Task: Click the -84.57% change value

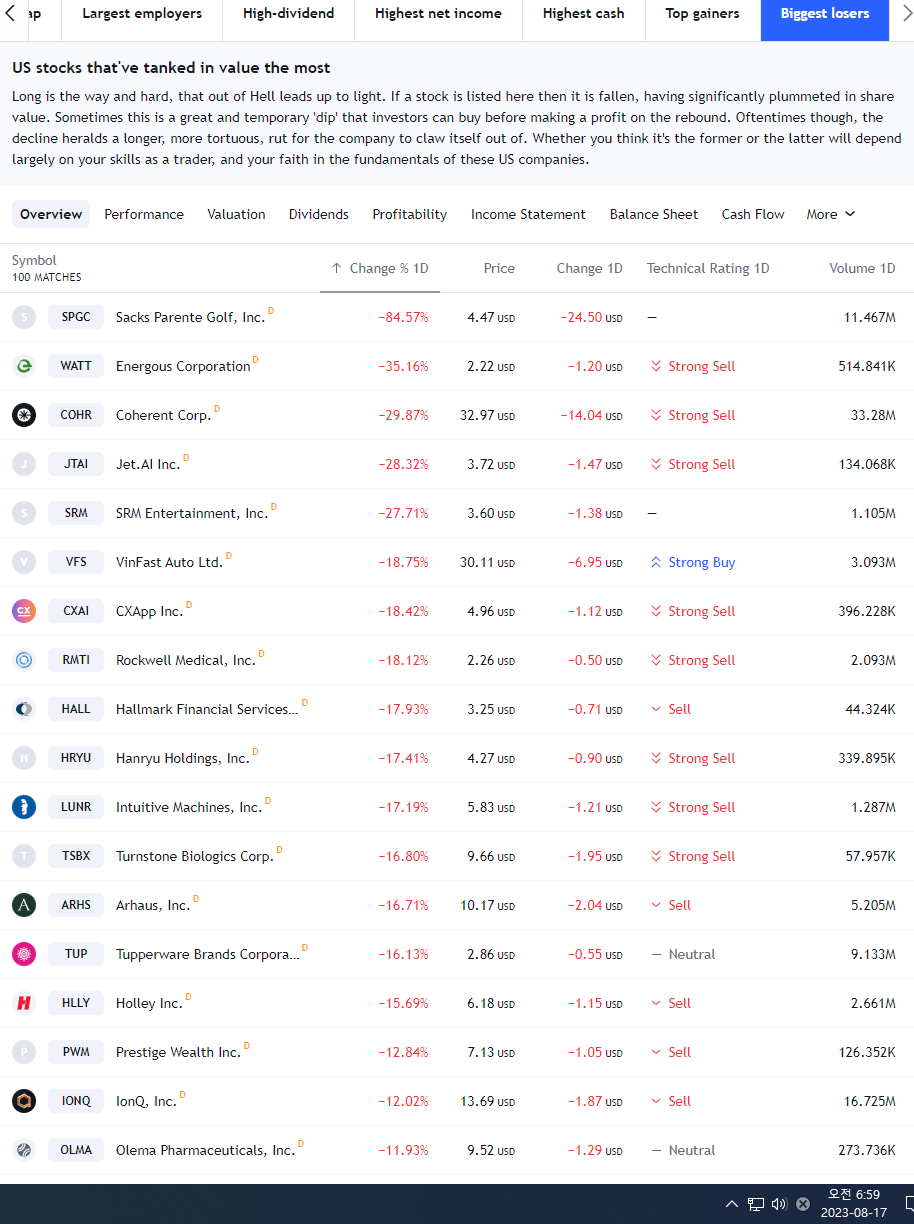Action: [x=403, y=317]
